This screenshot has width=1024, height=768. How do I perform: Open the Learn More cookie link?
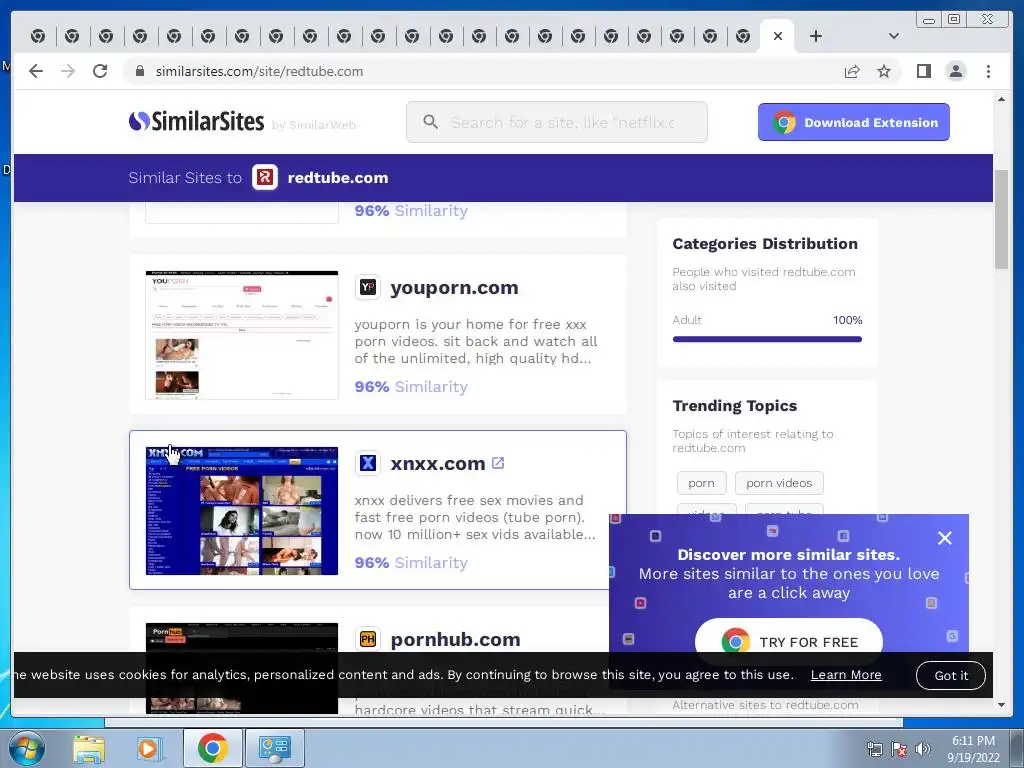point(846,675)
